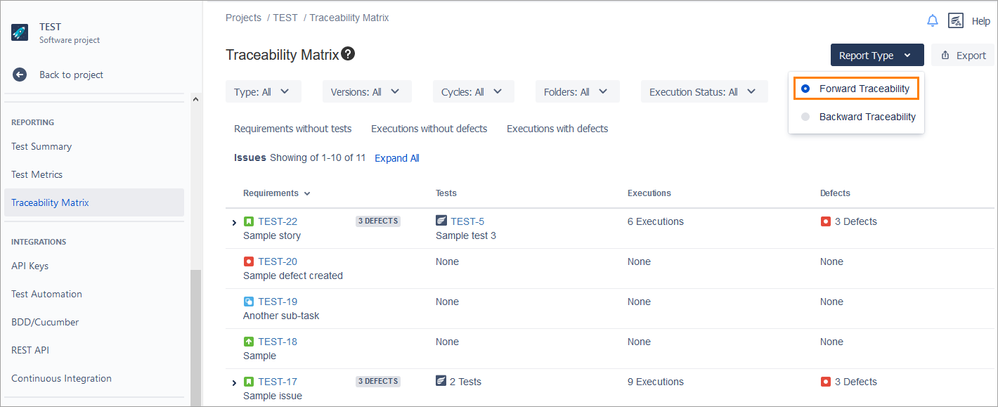998x407 pixels.
Task: Click the story icon beside TEST-17
Action: click(x=249, y=382)
